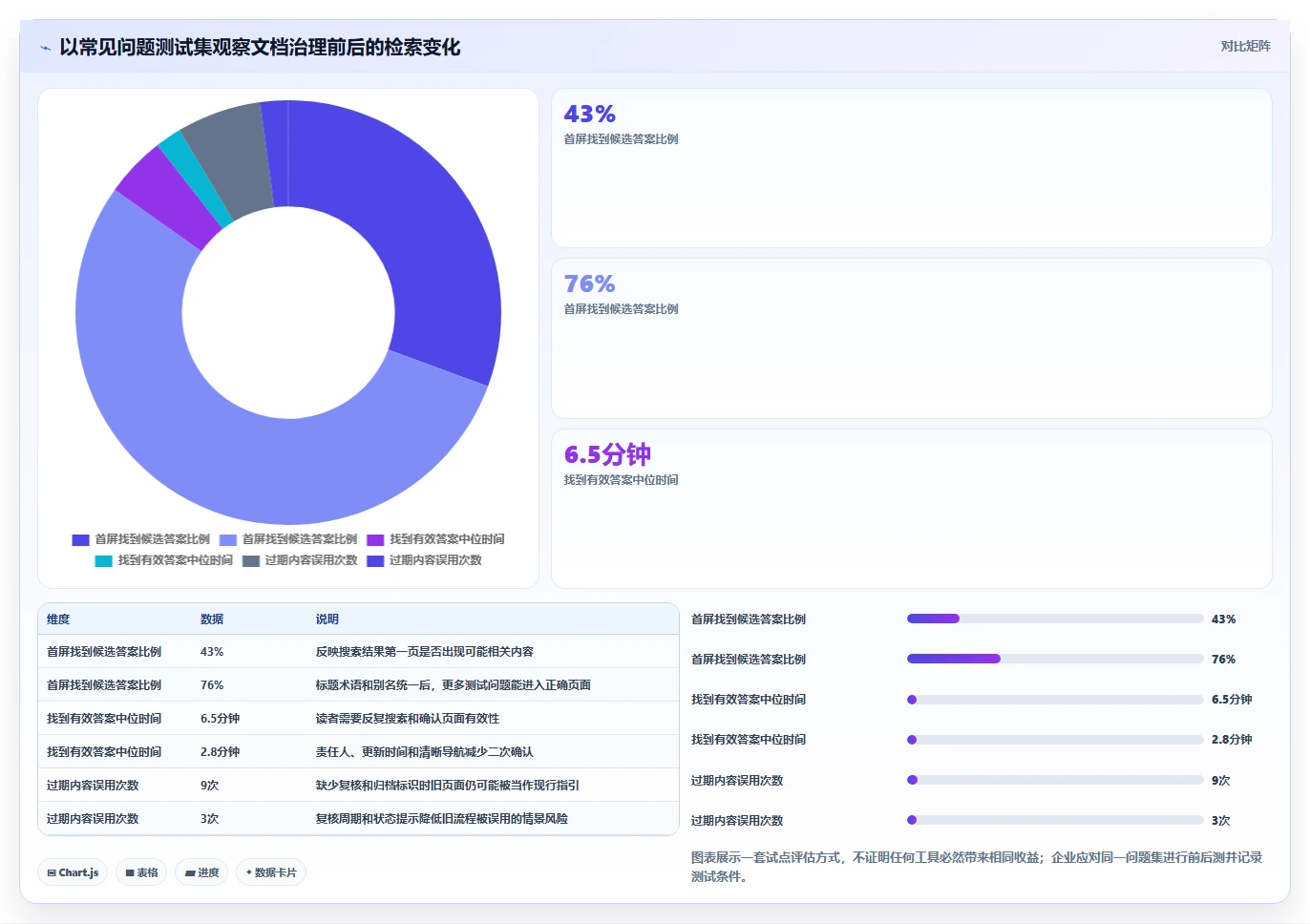Click the progress bar showing 3次
The height and width of the screenshot is (924, 1310).
pos(1055,820)
